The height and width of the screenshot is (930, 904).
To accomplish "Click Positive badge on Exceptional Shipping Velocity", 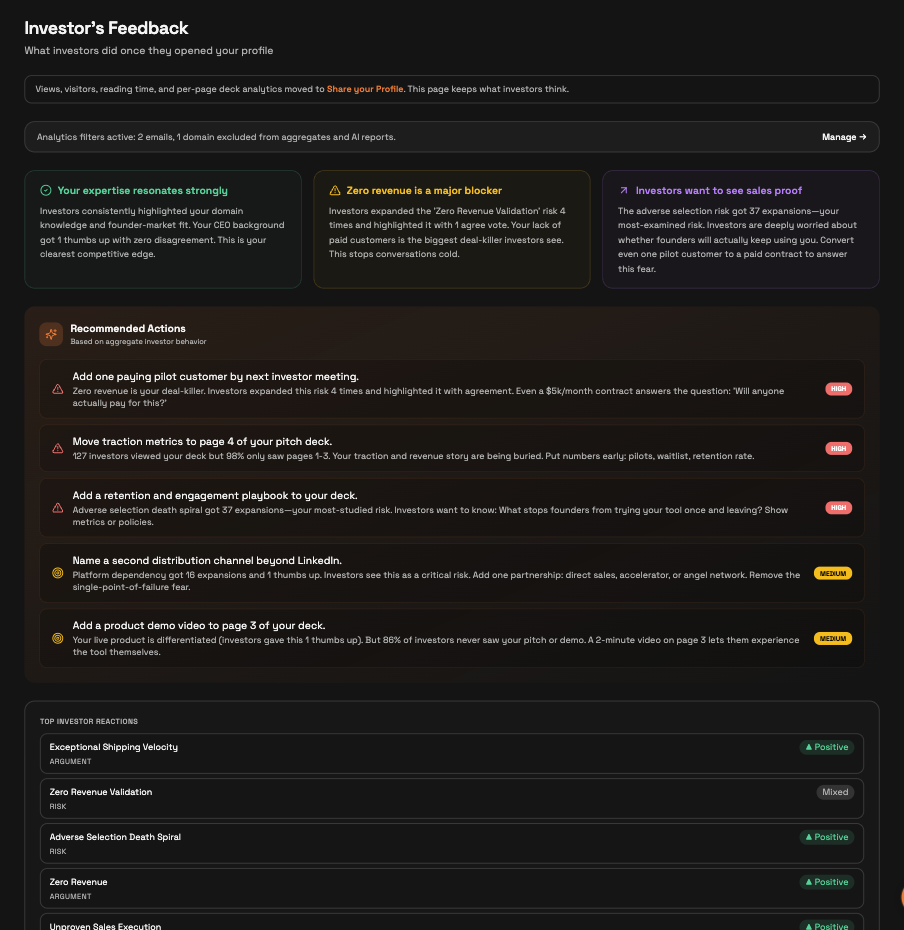I will pos(826,747).
